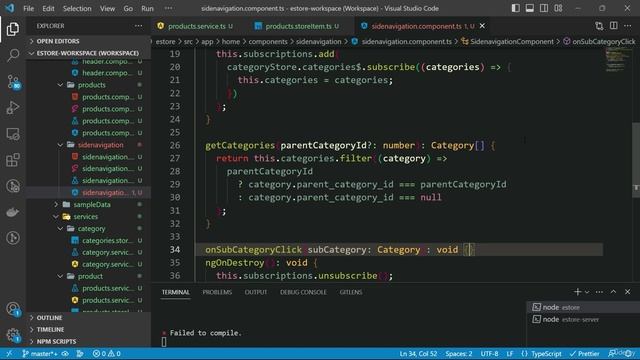Open errors and warnings count in status bar
Screen dimensions: 640x360
pyautogui.click(x=107, y=353)
